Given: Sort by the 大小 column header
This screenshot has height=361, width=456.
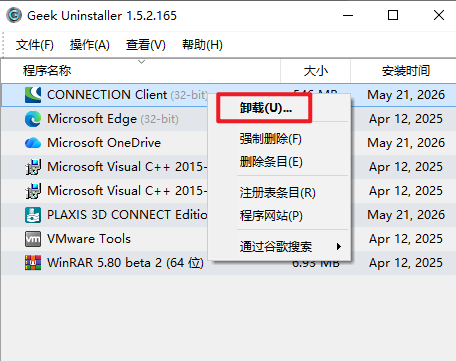Looking at the screenshot, I should [x=316, y=71].
